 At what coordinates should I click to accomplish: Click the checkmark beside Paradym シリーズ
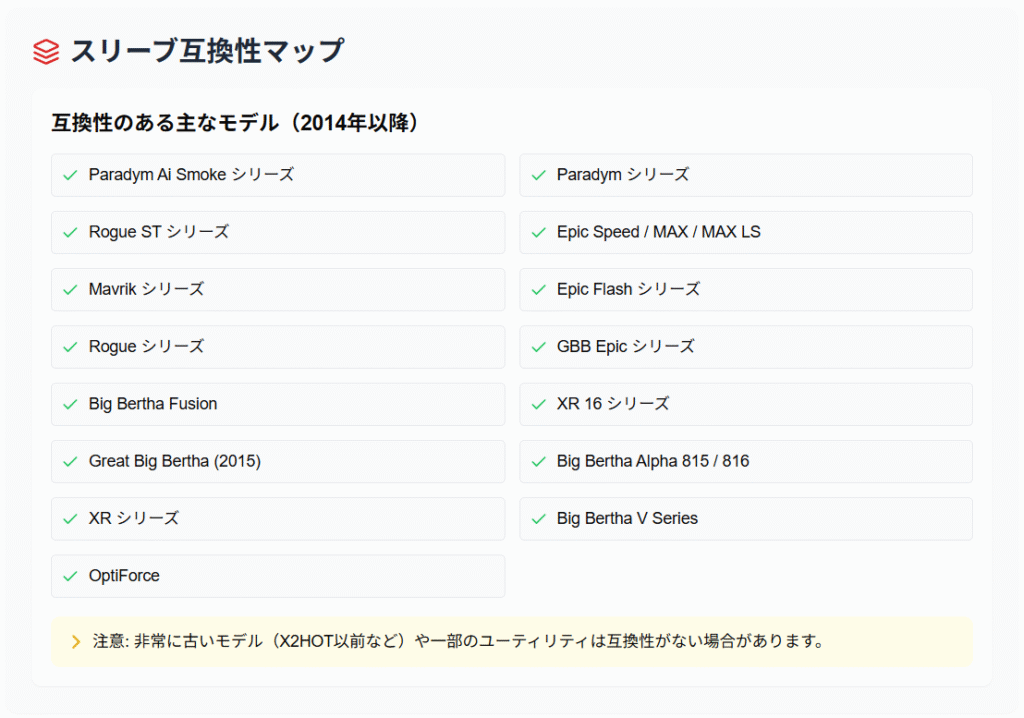539,175
